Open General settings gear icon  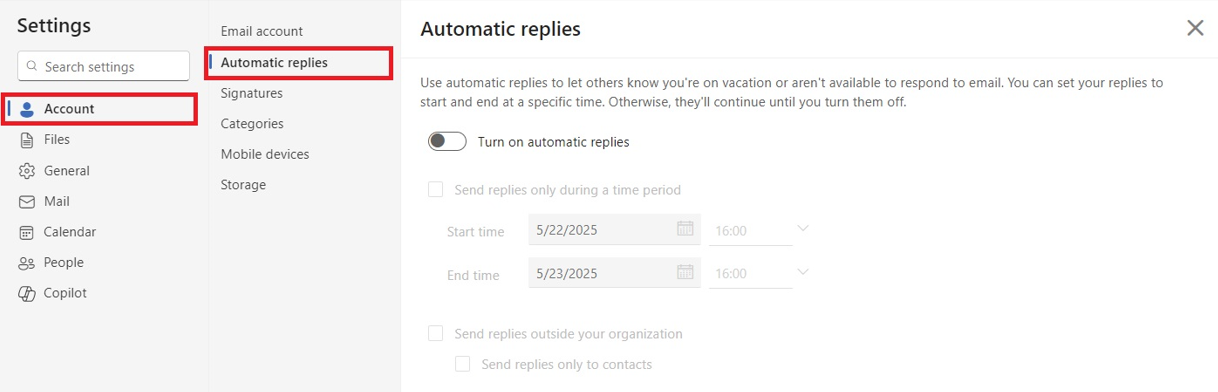(x=27, y=171)
